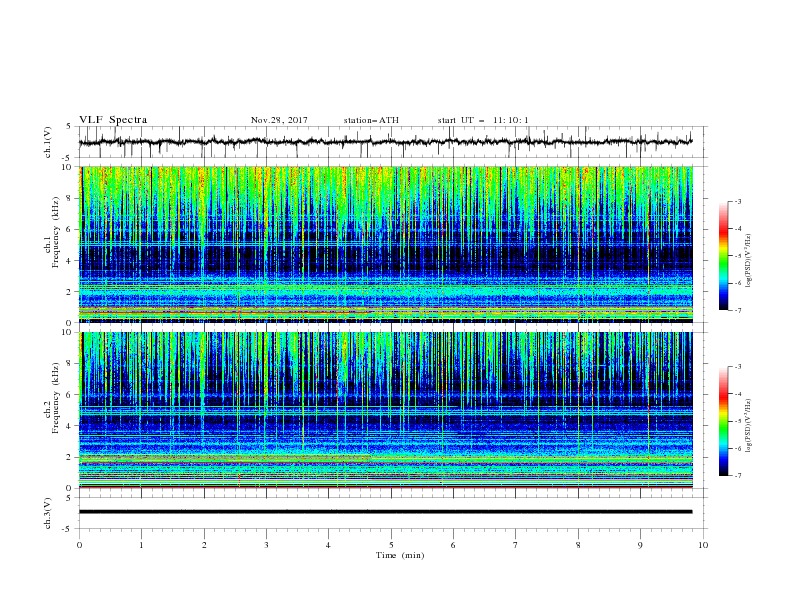Click the "-3" tick on upper colorbar
Screen dimensions: 792x612
tap(737, 201)
